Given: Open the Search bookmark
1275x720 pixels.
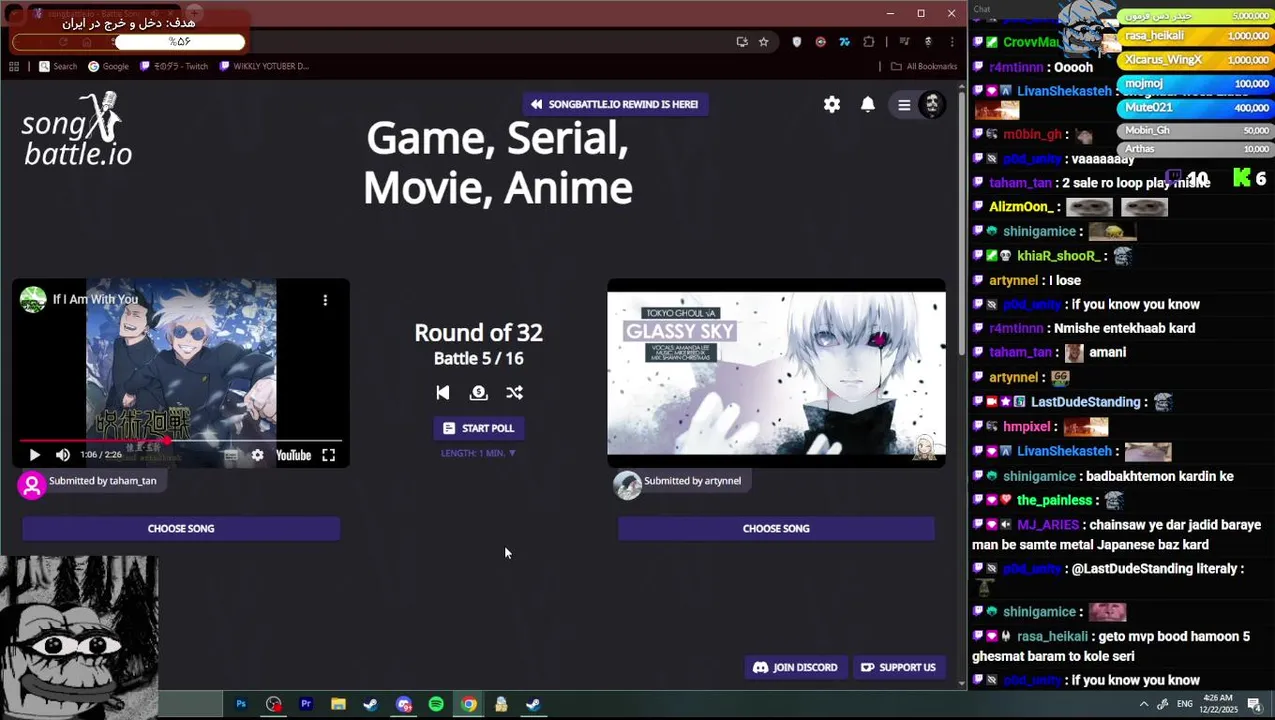Looking at the screenshot, I should (x=58, y=66).
